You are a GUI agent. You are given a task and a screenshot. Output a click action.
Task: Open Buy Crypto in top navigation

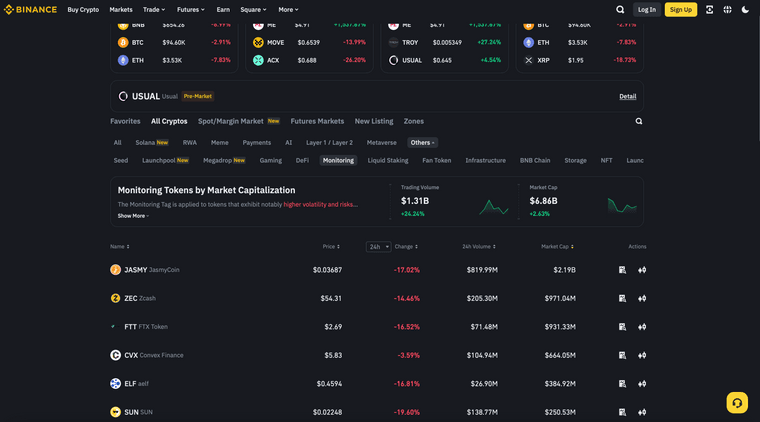tap(83, 10)
